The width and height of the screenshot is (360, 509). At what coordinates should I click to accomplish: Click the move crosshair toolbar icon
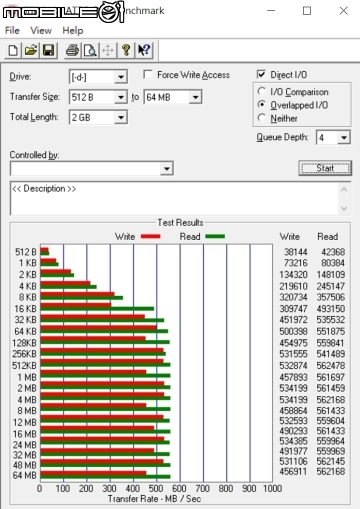(x=108, y=51)
